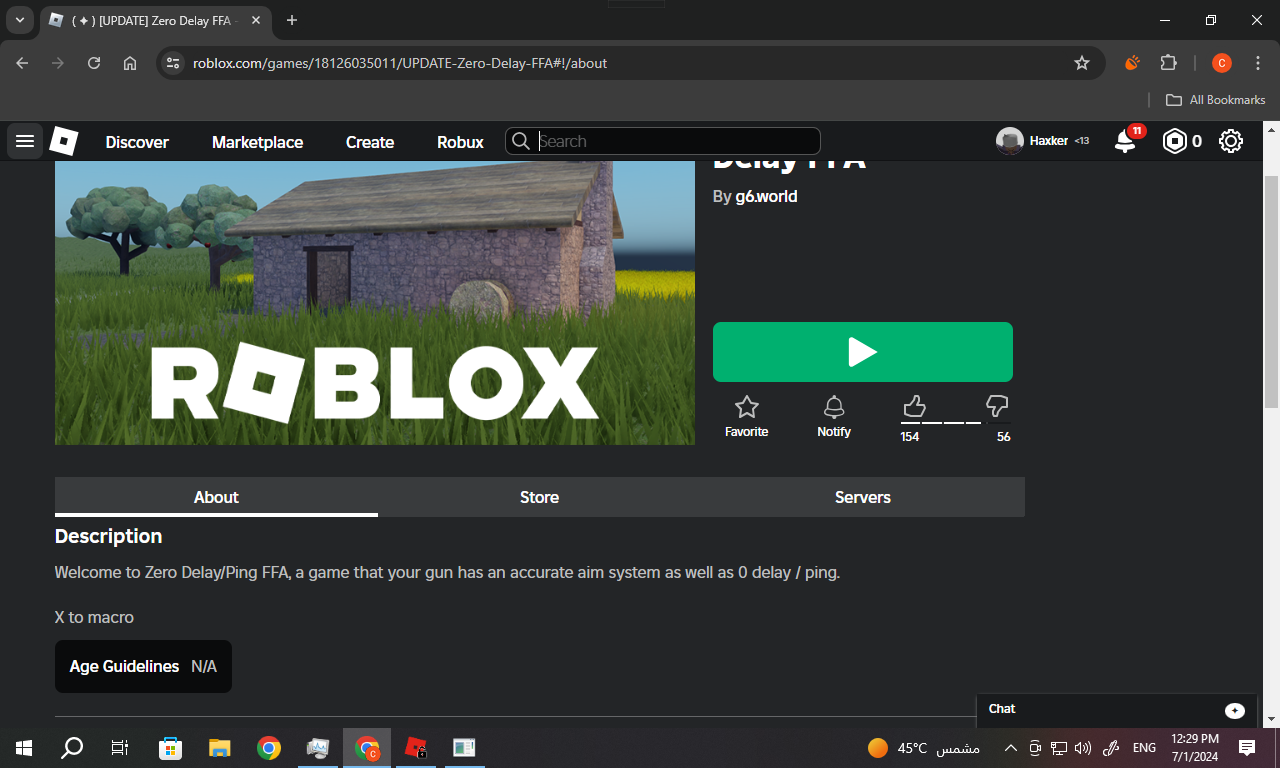
Task: Open the network icon in the tray
Action: pyautogui.click(x=1059, y=748)
